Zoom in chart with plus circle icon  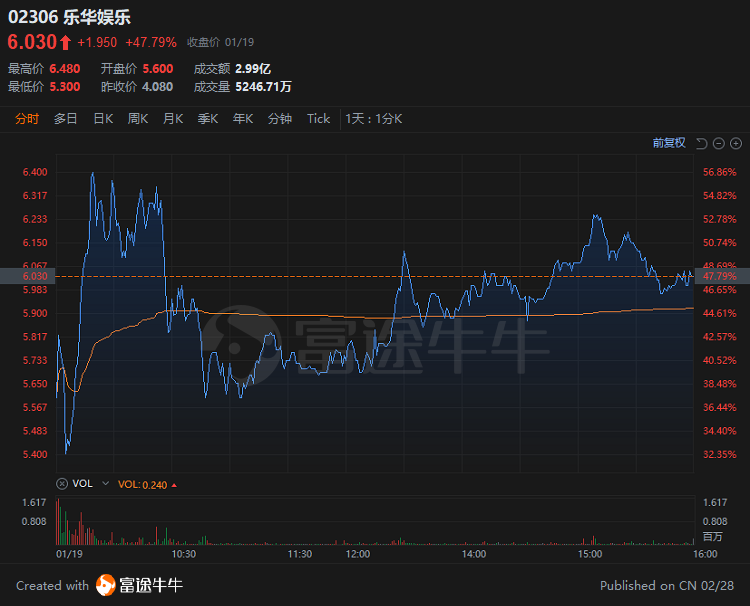736,143
